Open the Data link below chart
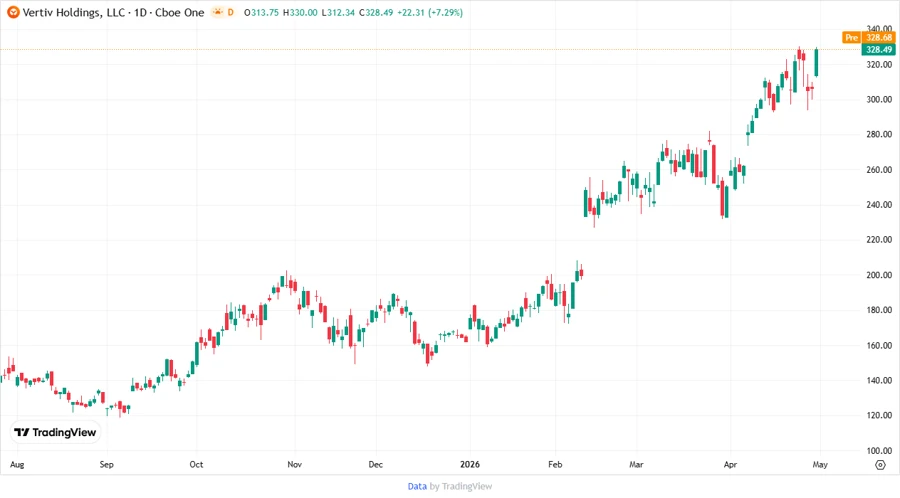The height and width of the screenshot is (498, 900). (417, 486)
